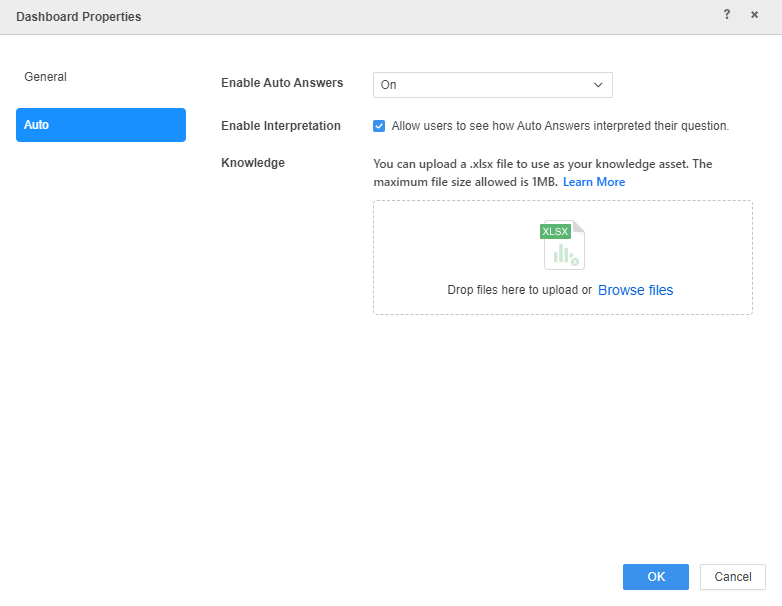
Task: Click 'Drop files here to upload' text
Action: [x=519, y=290]
